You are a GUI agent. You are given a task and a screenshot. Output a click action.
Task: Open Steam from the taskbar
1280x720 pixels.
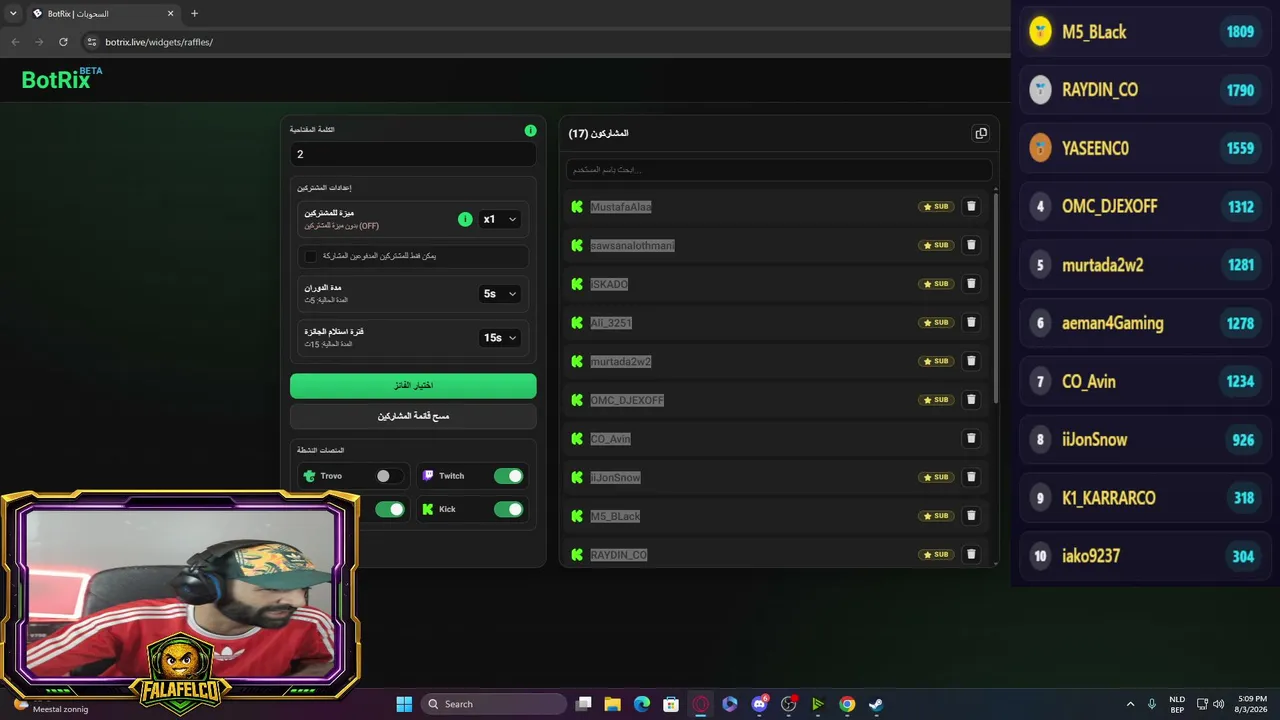(x=876, y=704)
